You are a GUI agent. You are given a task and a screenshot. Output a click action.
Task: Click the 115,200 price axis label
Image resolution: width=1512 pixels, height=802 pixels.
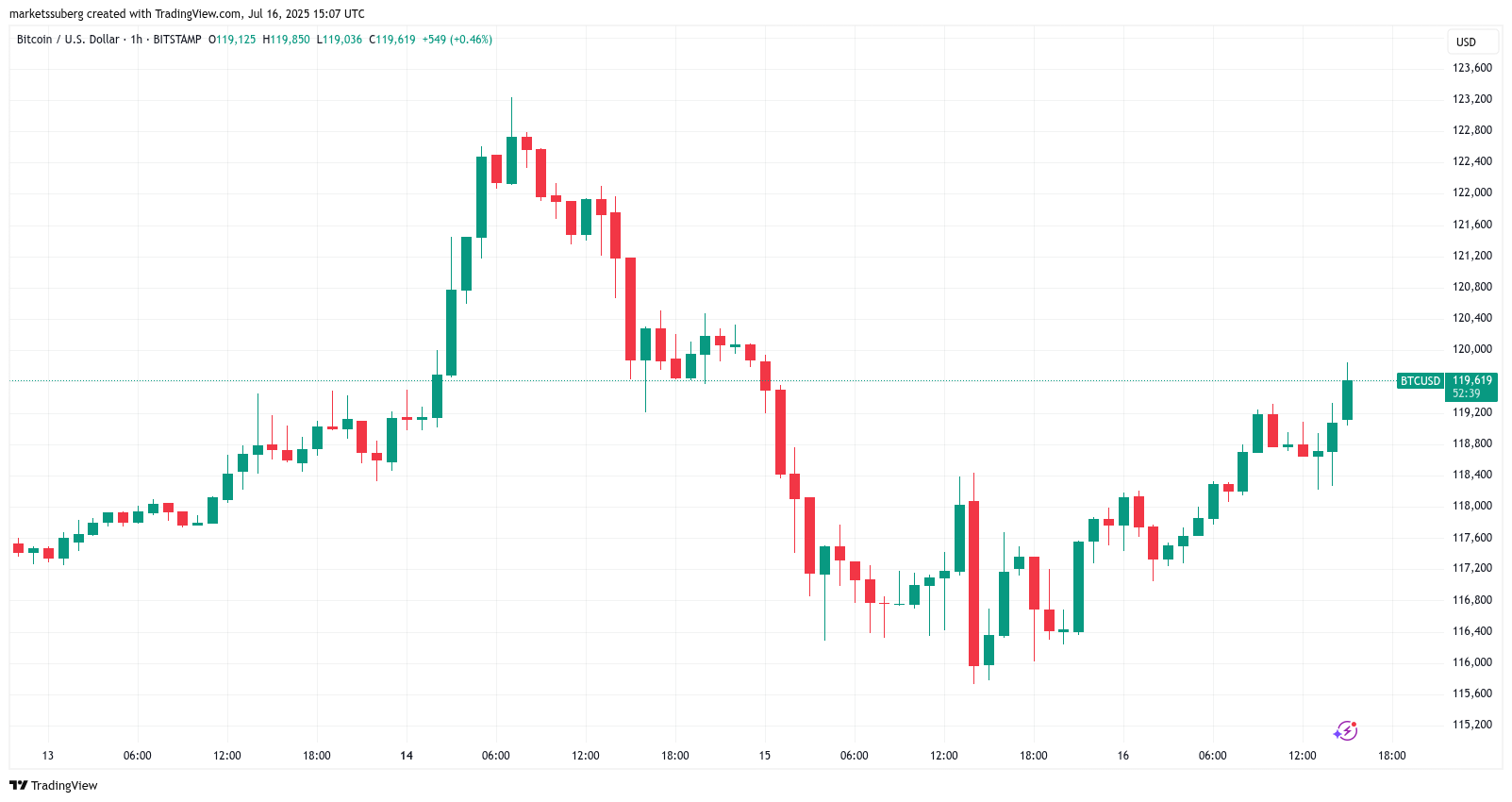pos(1471,725)
